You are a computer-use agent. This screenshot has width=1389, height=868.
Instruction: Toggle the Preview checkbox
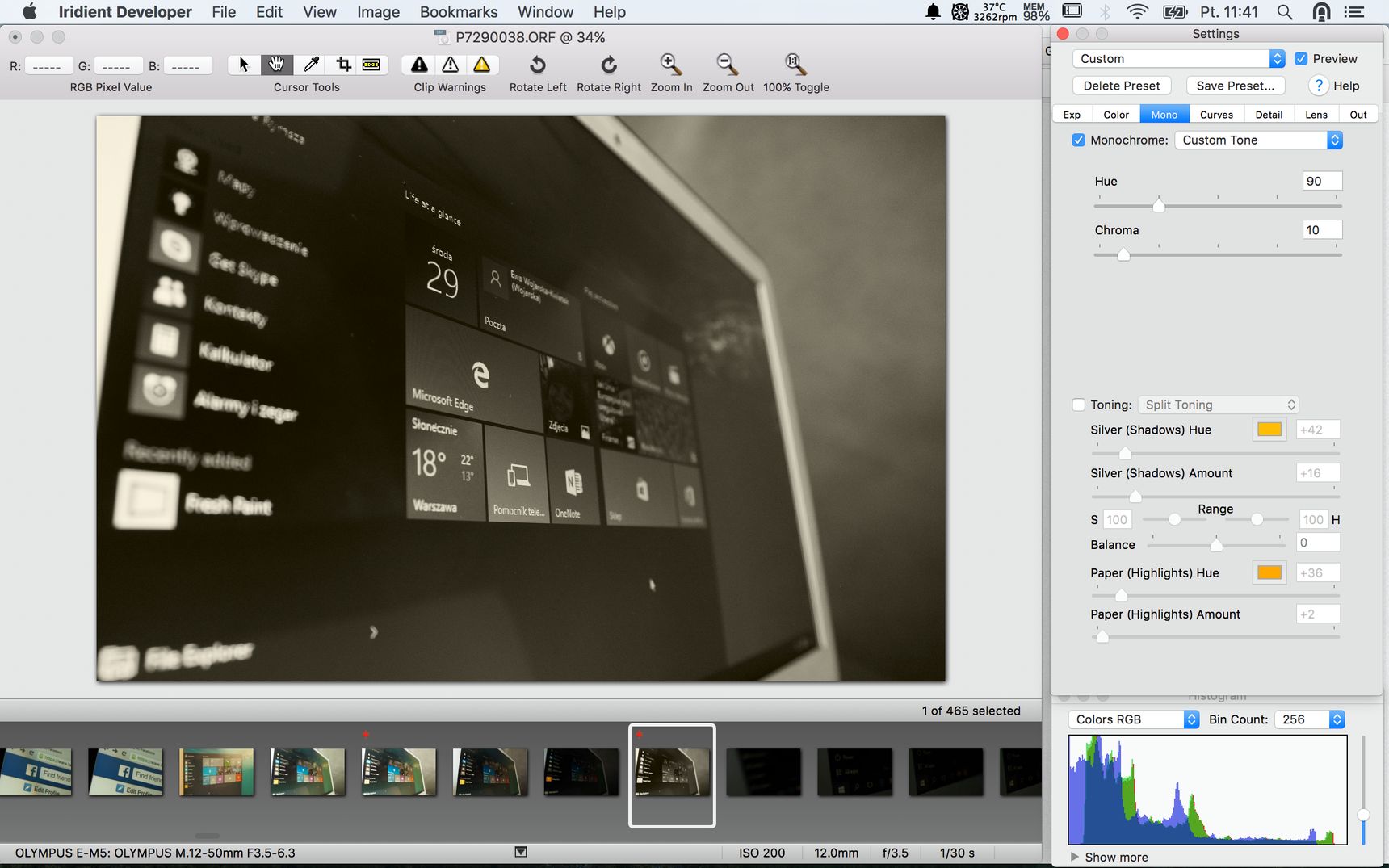tap(1301, 58)
